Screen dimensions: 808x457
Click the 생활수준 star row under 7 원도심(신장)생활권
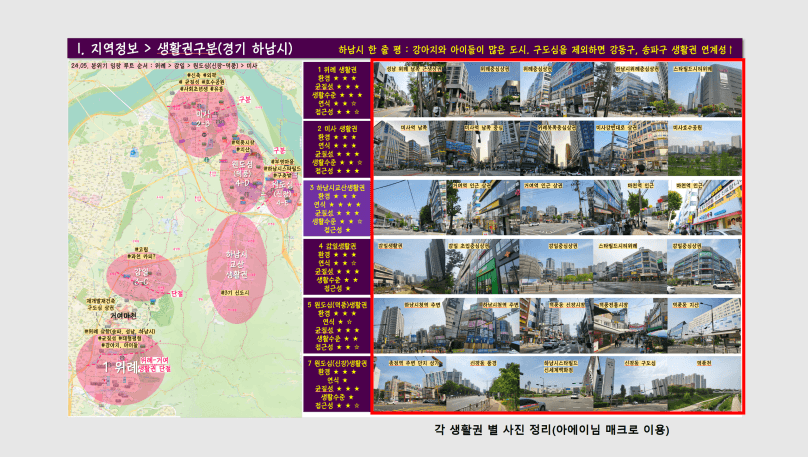coord(336,397)
